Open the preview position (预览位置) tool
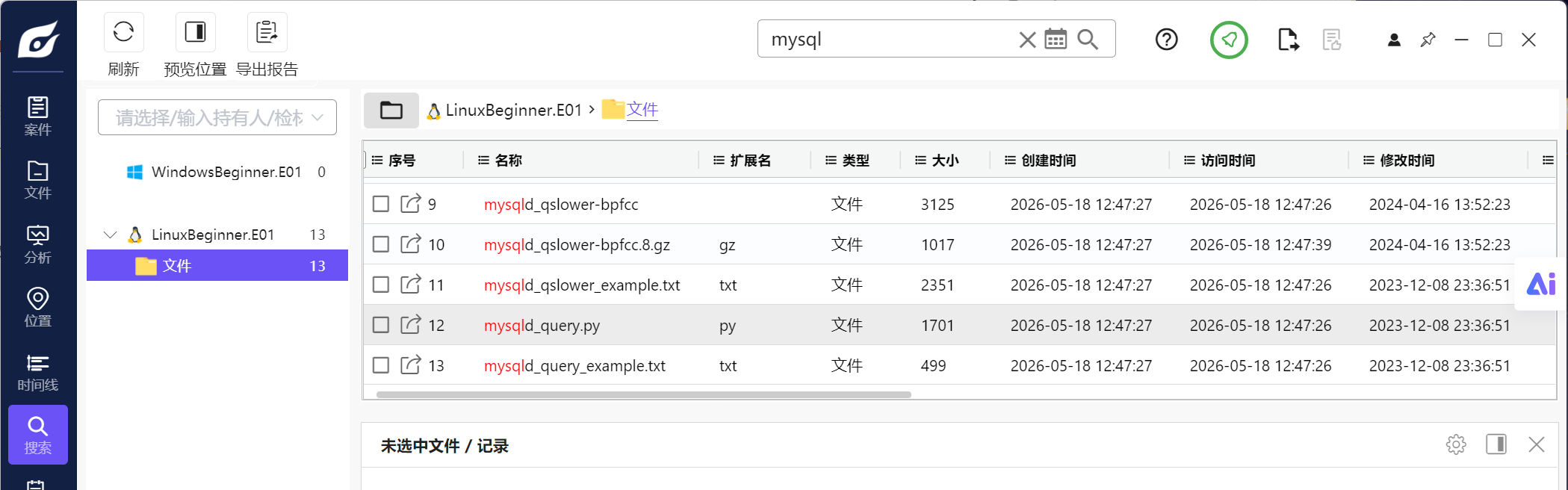Image resolution: width=1568 pixels, height=490 pixels. click(195, 32)
